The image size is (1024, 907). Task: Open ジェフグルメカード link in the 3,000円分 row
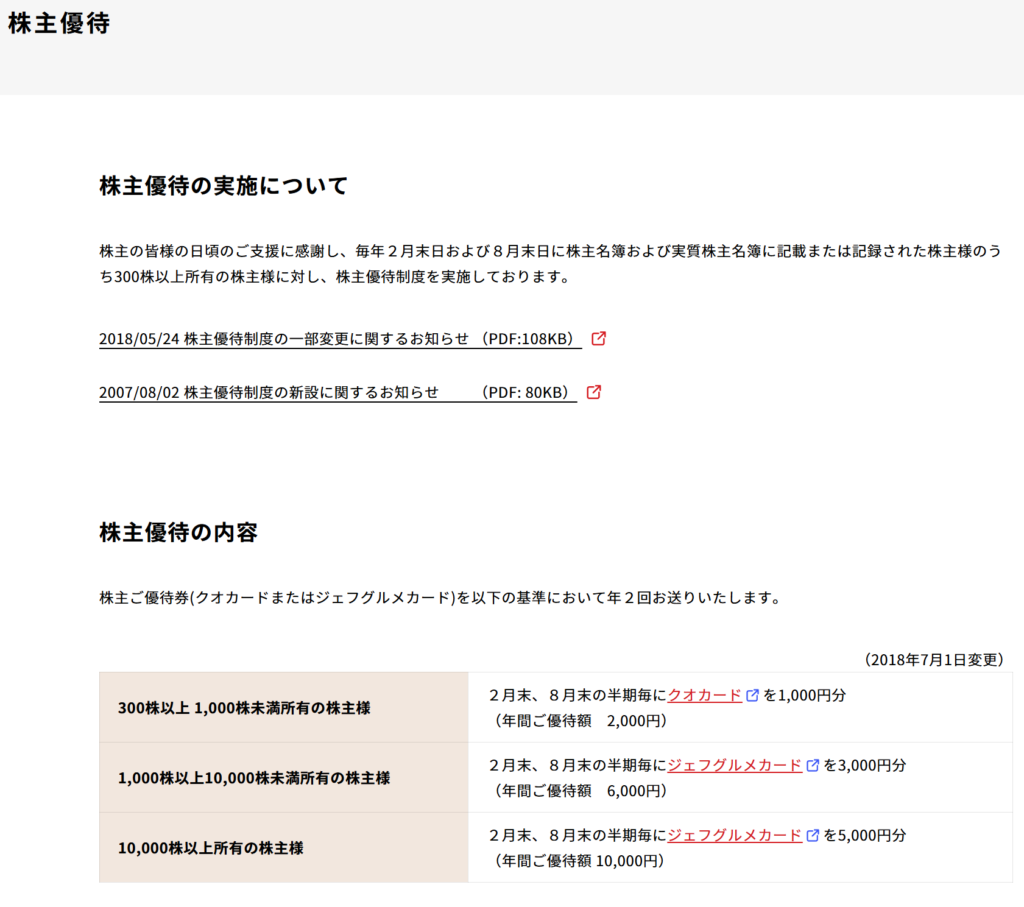coord(734,765)
